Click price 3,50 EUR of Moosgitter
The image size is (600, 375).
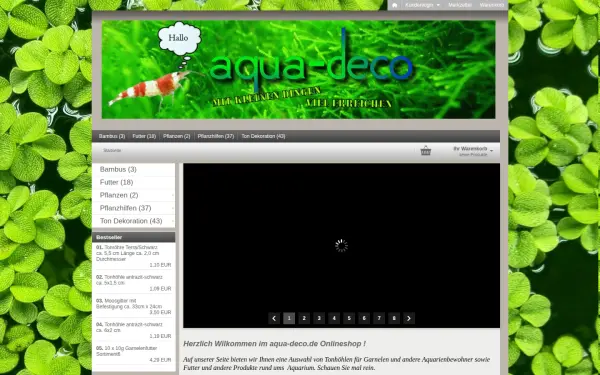160,313
